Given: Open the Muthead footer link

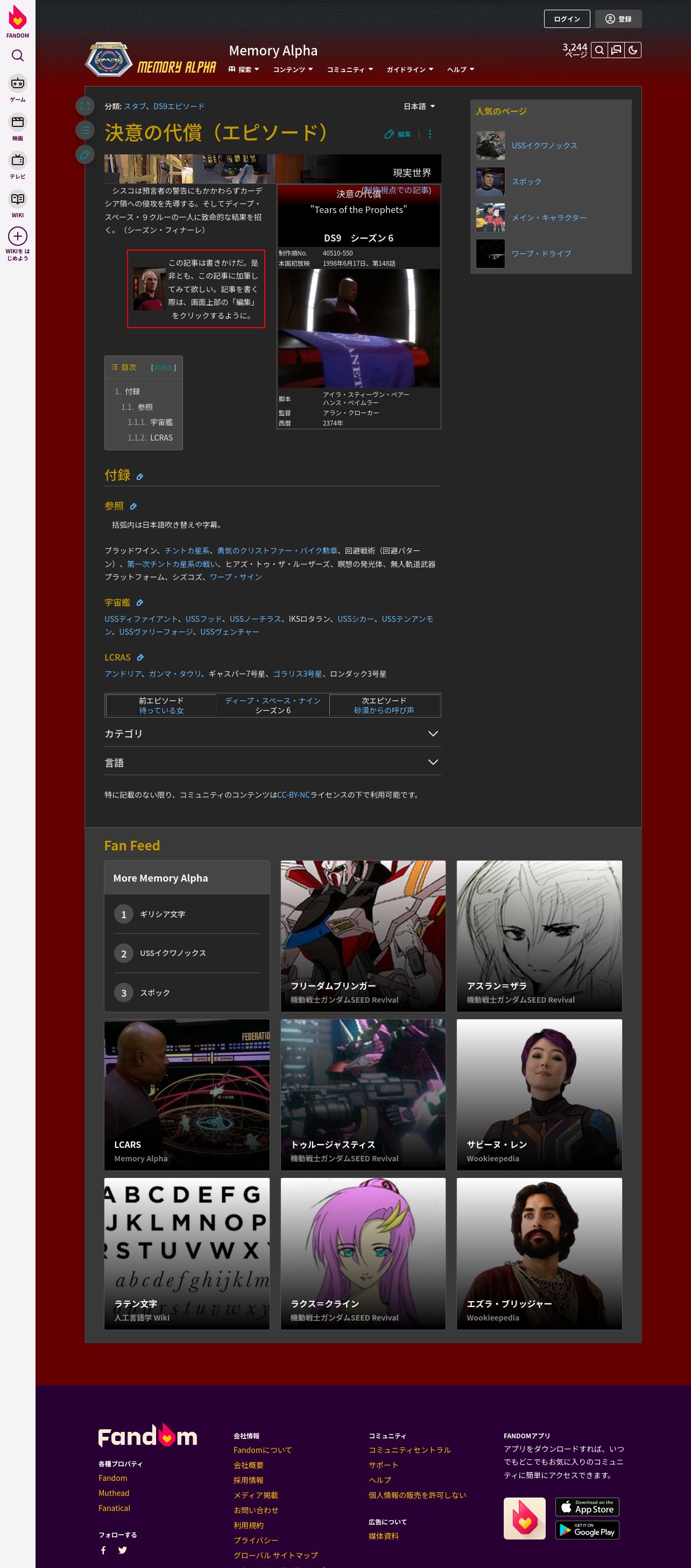Looking at the screenshot, I should [114, 1493].
